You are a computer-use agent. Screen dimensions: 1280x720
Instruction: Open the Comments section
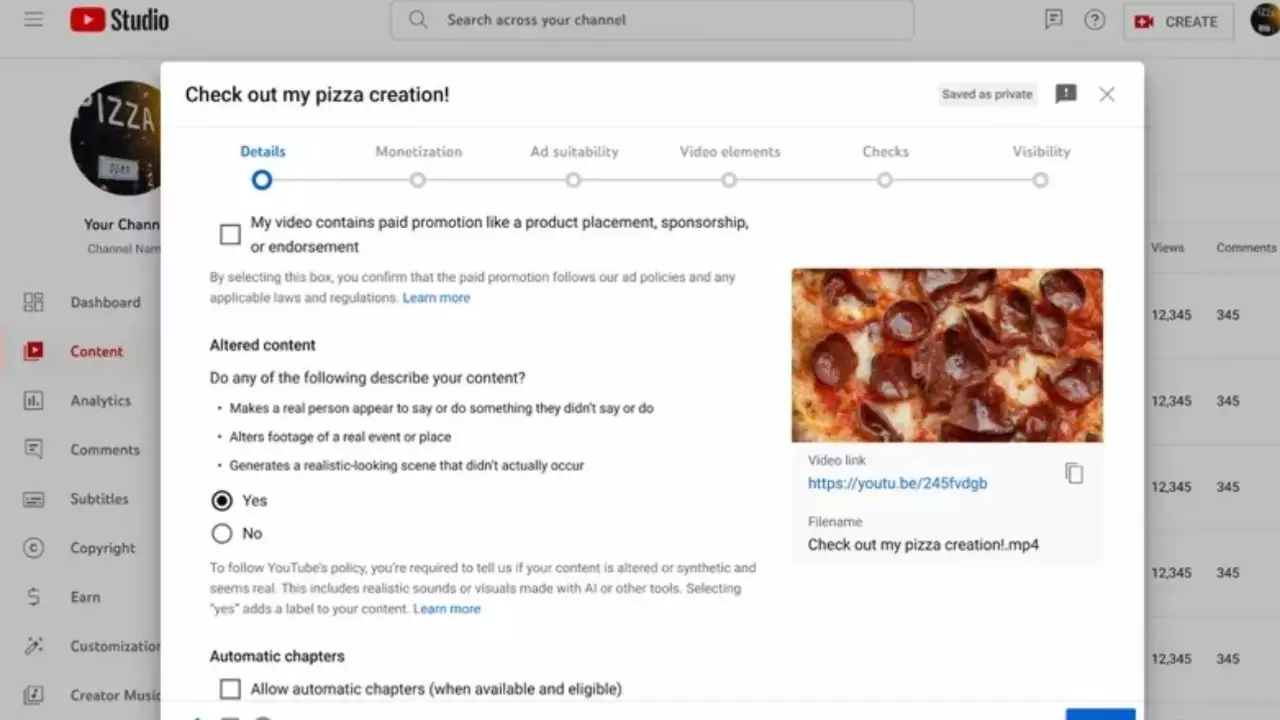click(105, 449)
